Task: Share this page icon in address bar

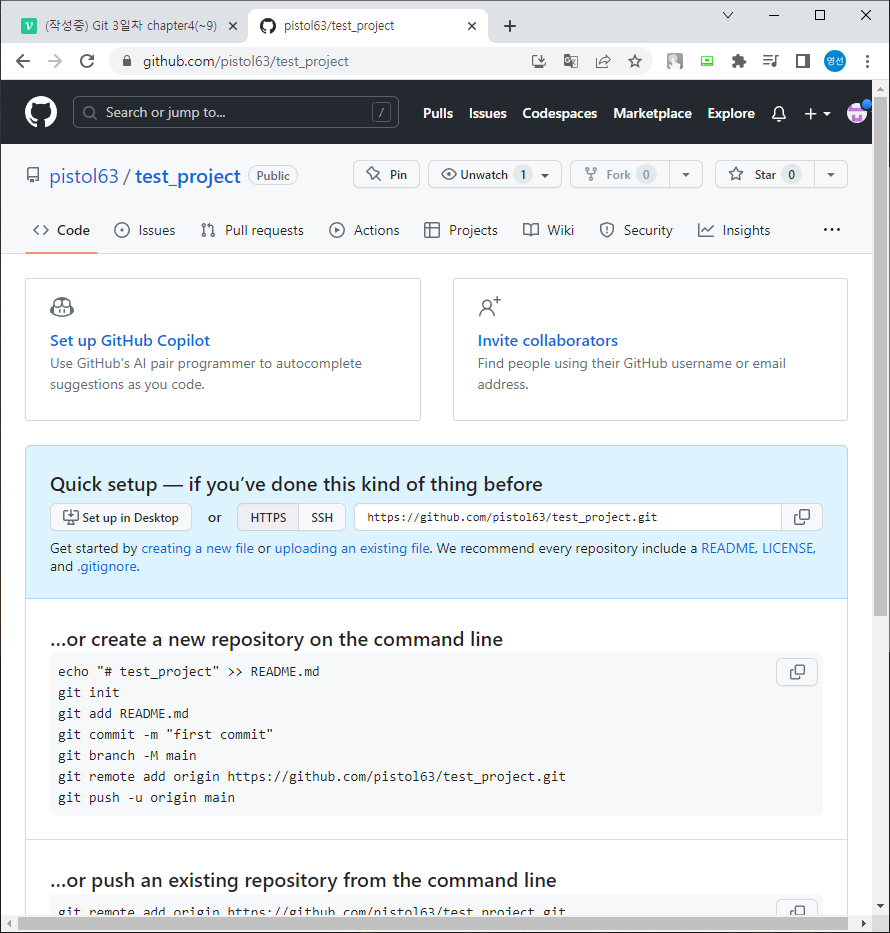Action: [x=603, y=61]
